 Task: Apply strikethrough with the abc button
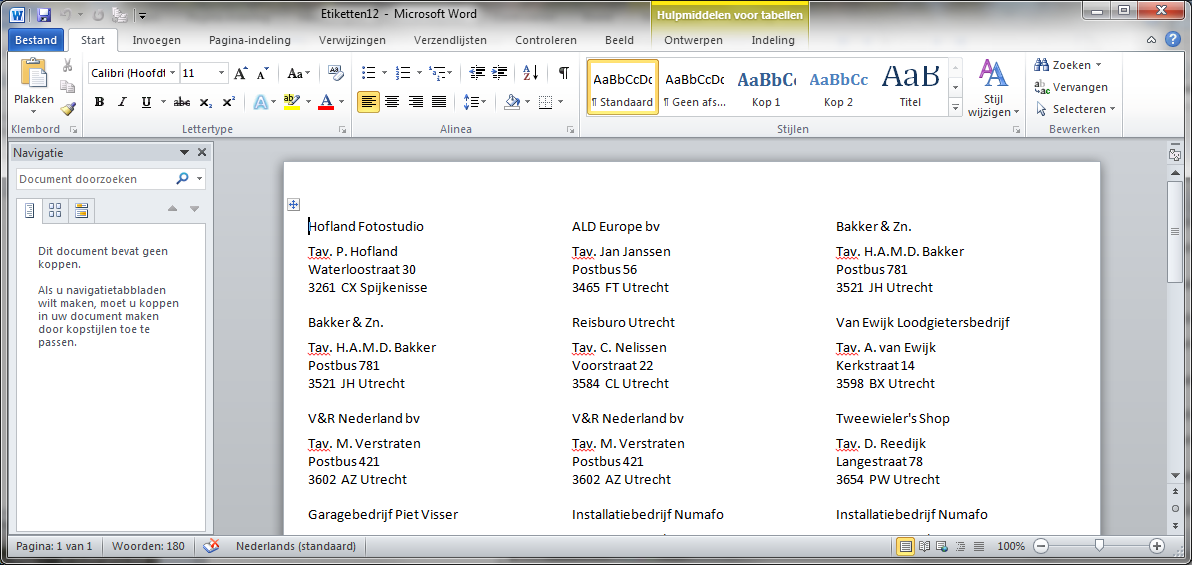pos(182,102)
